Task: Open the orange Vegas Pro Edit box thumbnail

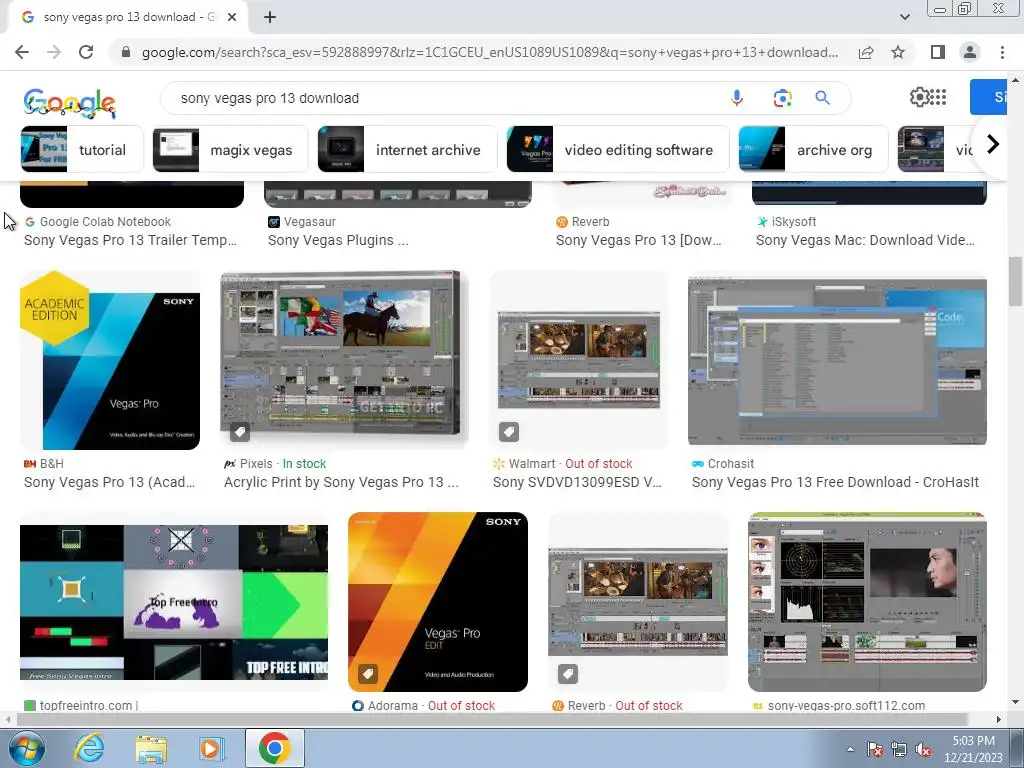Action: click(x=438, y=602)
